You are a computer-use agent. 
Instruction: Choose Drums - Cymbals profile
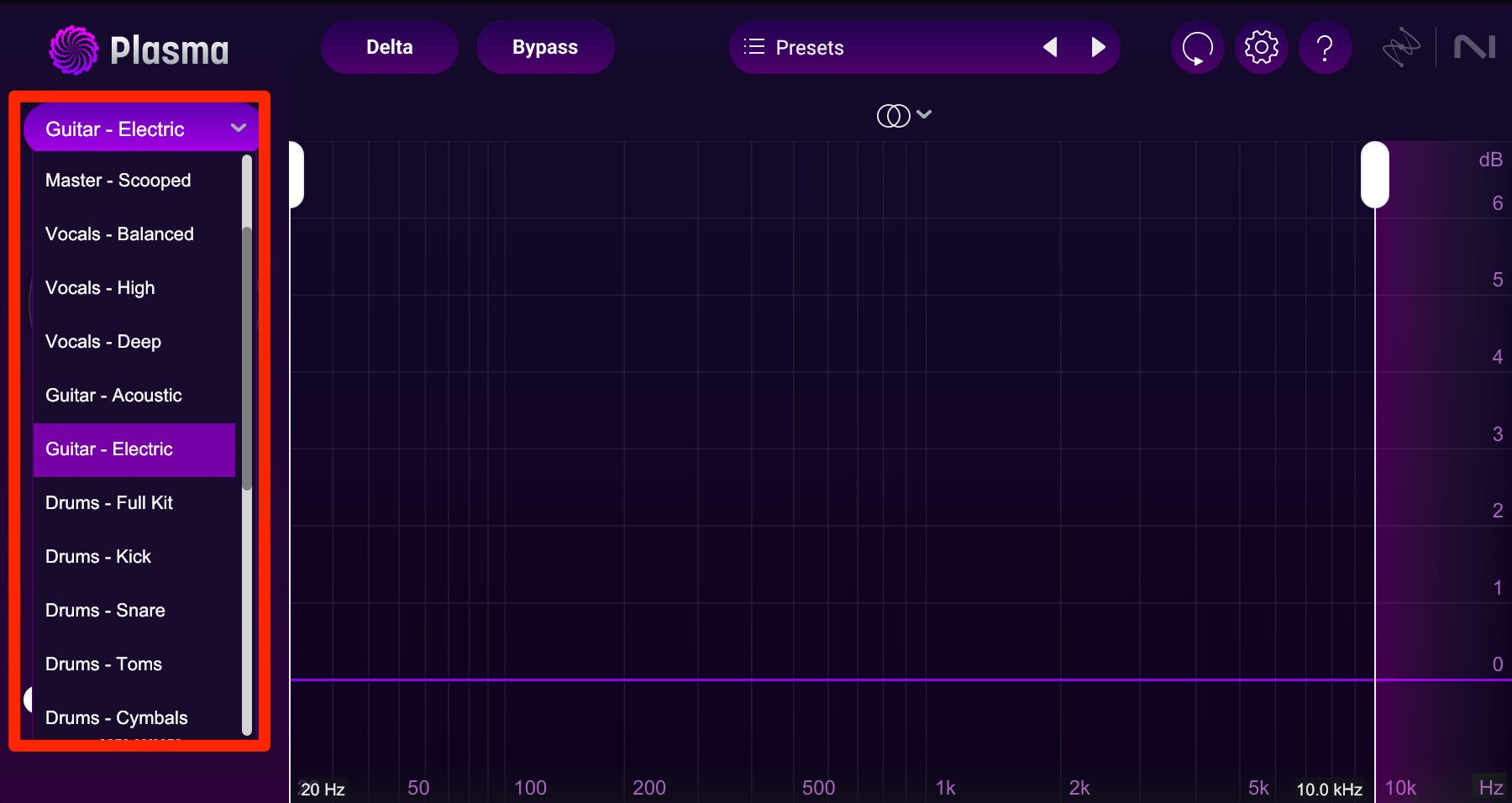click(134, 718)
